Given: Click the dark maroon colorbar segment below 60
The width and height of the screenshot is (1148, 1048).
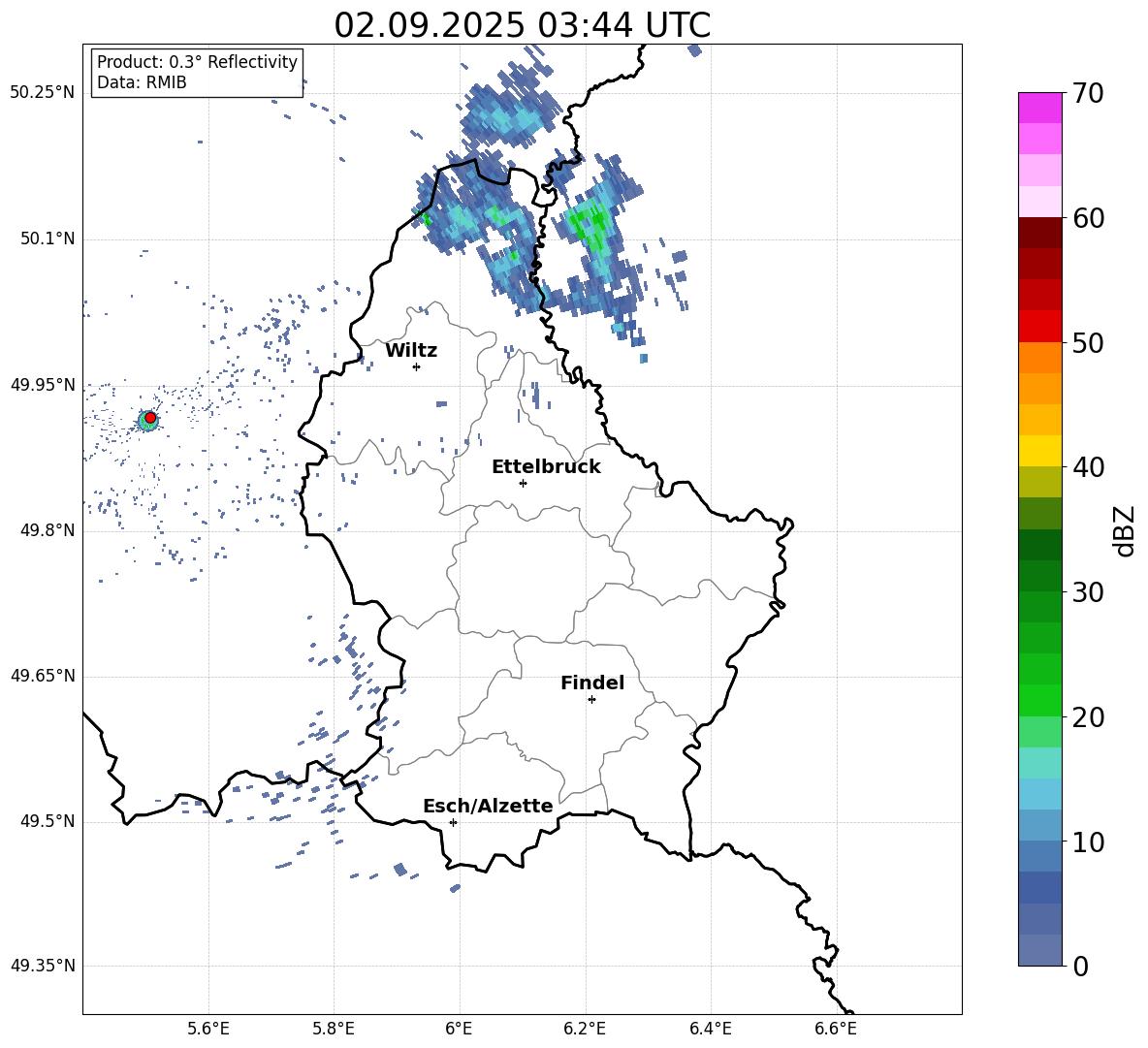Looking at the screenshot, I should click(x=1040, y=232).
